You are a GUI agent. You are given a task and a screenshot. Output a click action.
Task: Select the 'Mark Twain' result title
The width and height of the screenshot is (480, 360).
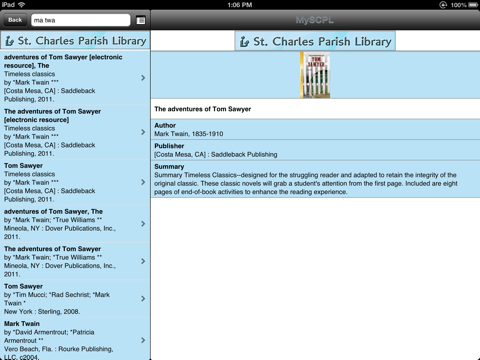click(x=22, y=324)
